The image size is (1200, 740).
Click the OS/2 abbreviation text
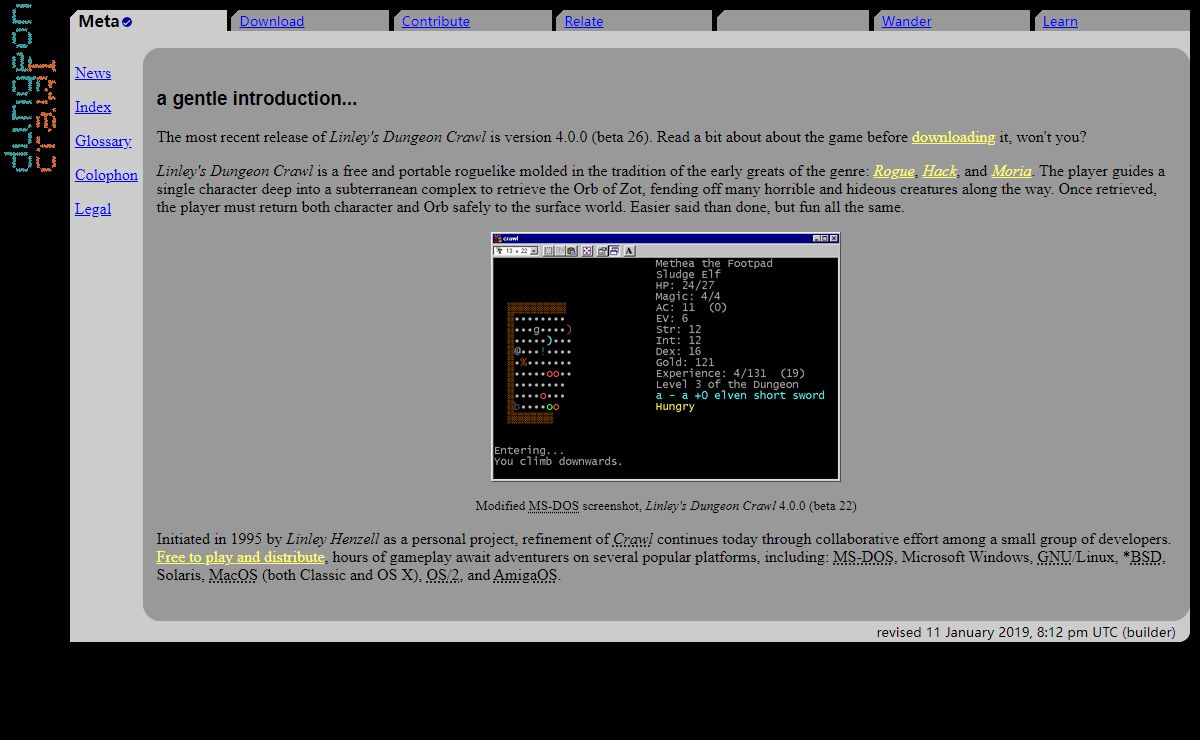pos(443,575)
